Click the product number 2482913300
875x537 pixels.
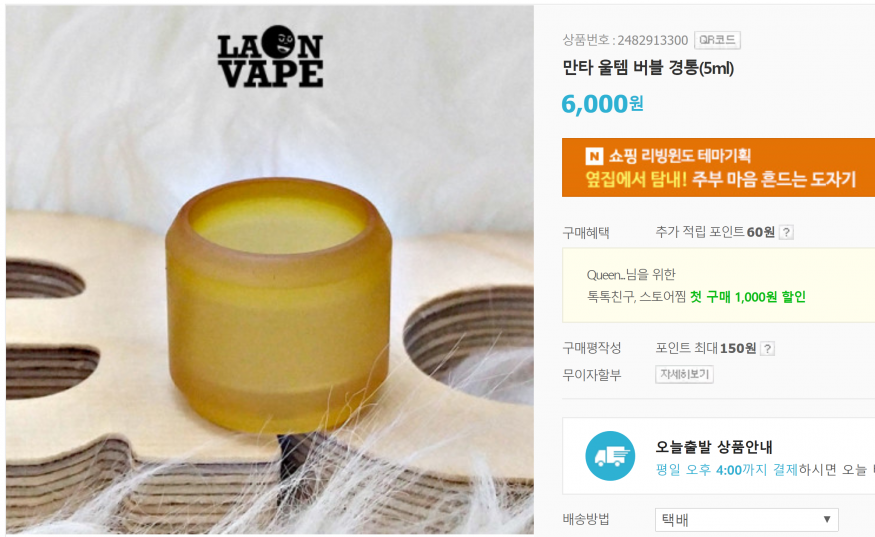pyautogui.click(x=652, y=40)
